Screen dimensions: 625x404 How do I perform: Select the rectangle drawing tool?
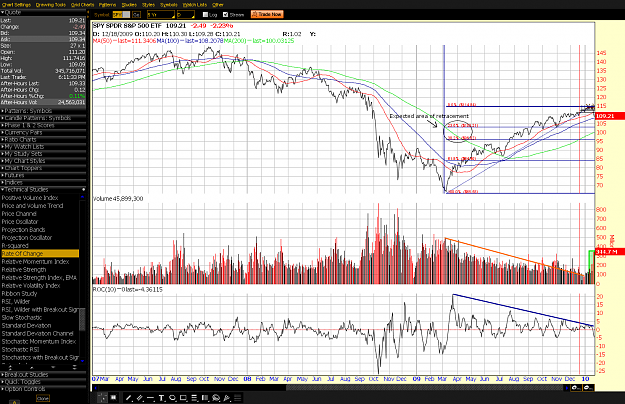pos(183,398)
